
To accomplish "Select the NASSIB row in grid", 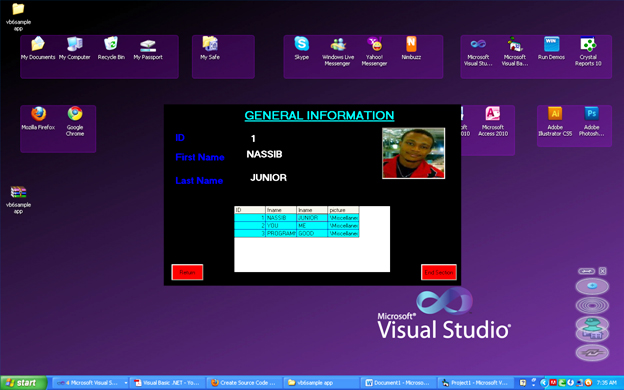I will click(296, 218).
